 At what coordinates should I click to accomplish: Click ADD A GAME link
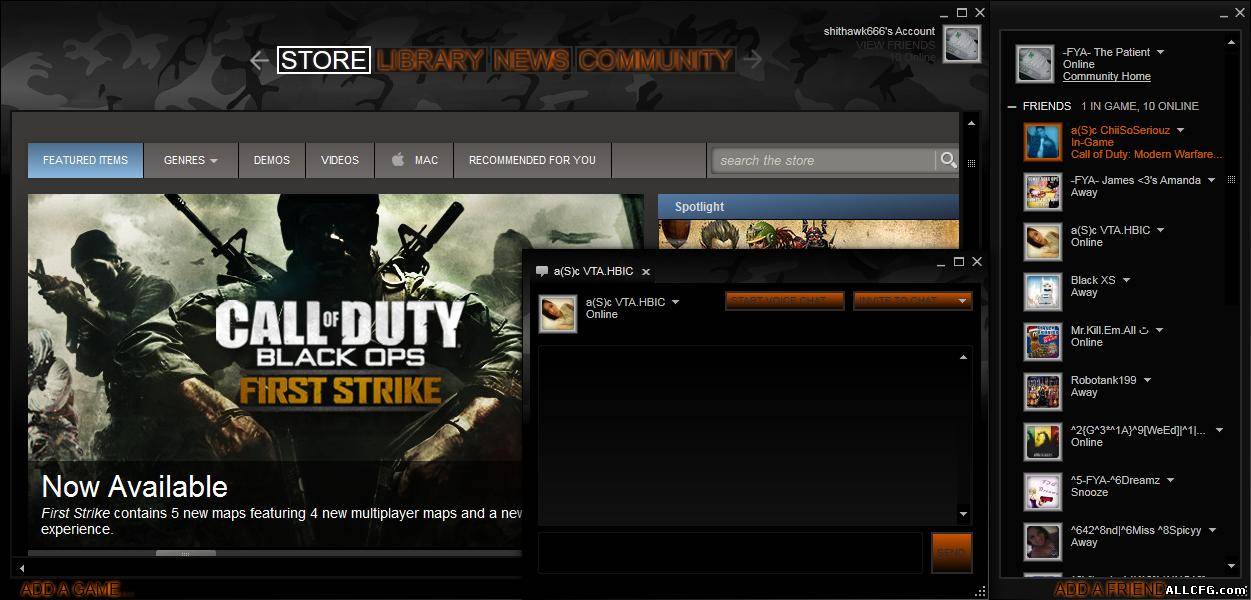click(76, 589)
